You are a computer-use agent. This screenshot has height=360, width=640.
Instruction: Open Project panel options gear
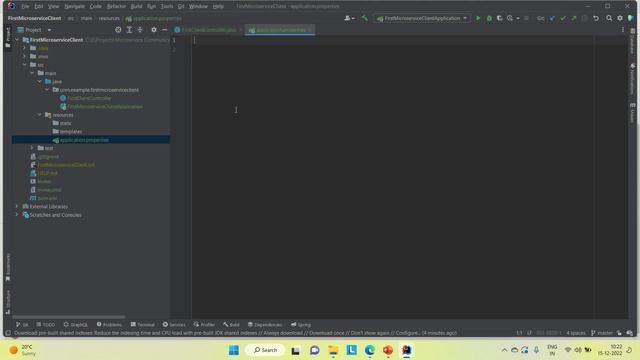pos(153,30)
